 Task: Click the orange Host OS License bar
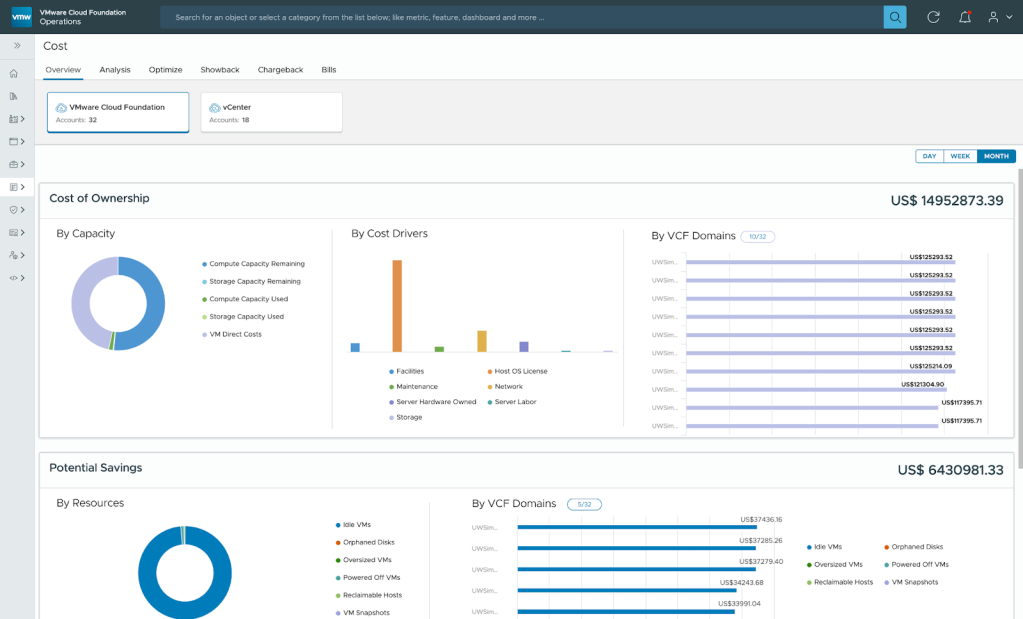coord(397,305)
